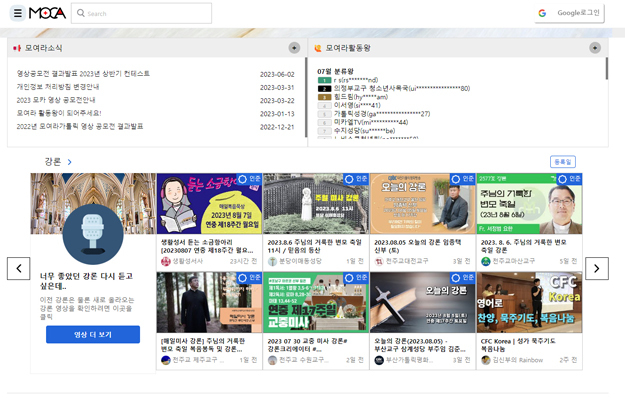Open CFC Korea video thumbnail
The height and width of the screenshot is (398, 625).
[529, 303]
